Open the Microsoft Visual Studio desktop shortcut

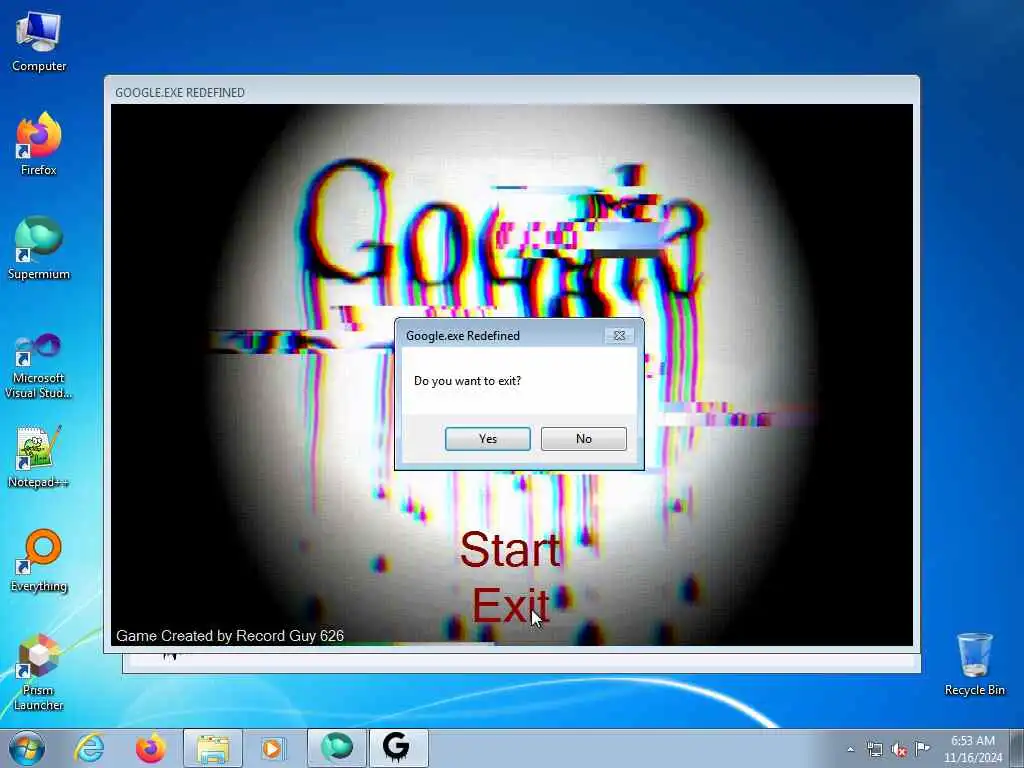[39, 366]
